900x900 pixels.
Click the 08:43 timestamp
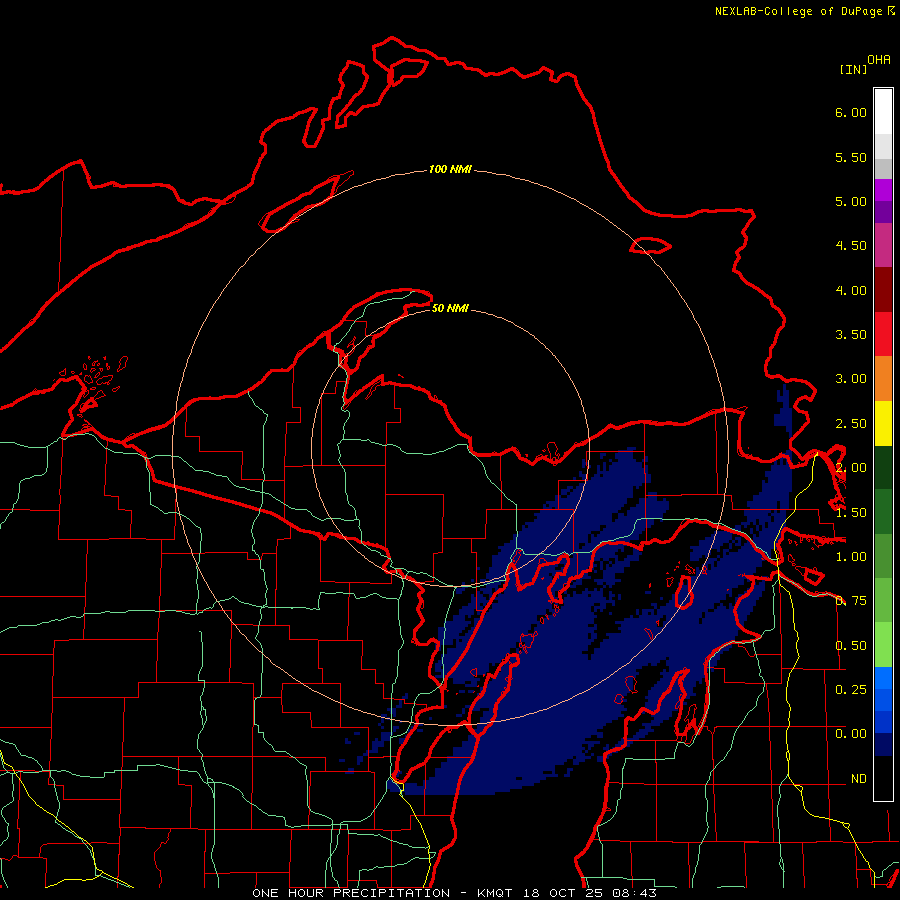[x=633, y=893]
